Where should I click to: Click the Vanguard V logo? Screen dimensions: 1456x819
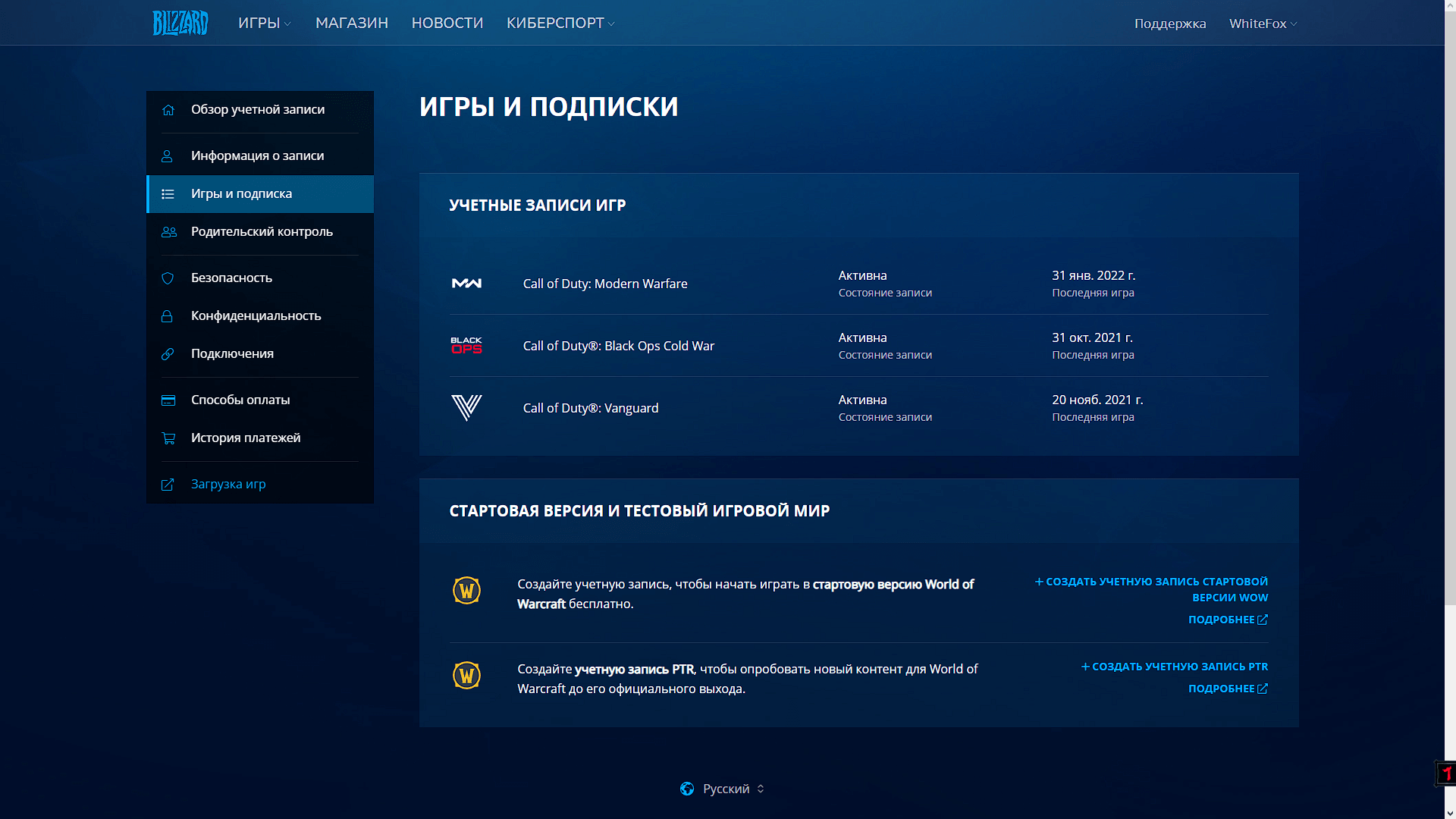click(466, 408)
